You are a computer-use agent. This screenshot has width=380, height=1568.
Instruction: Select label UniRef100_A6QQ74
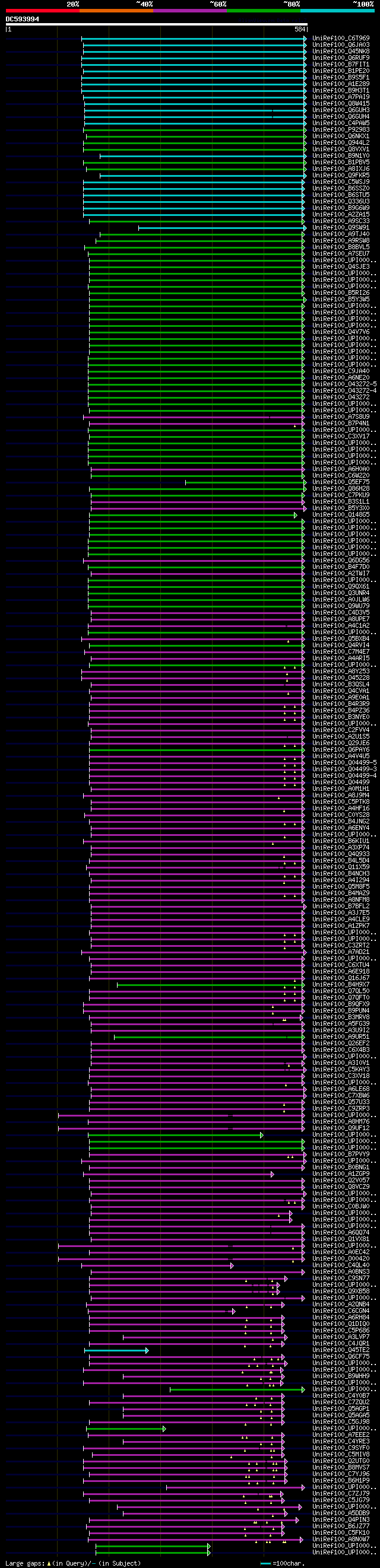(341, 1233)
